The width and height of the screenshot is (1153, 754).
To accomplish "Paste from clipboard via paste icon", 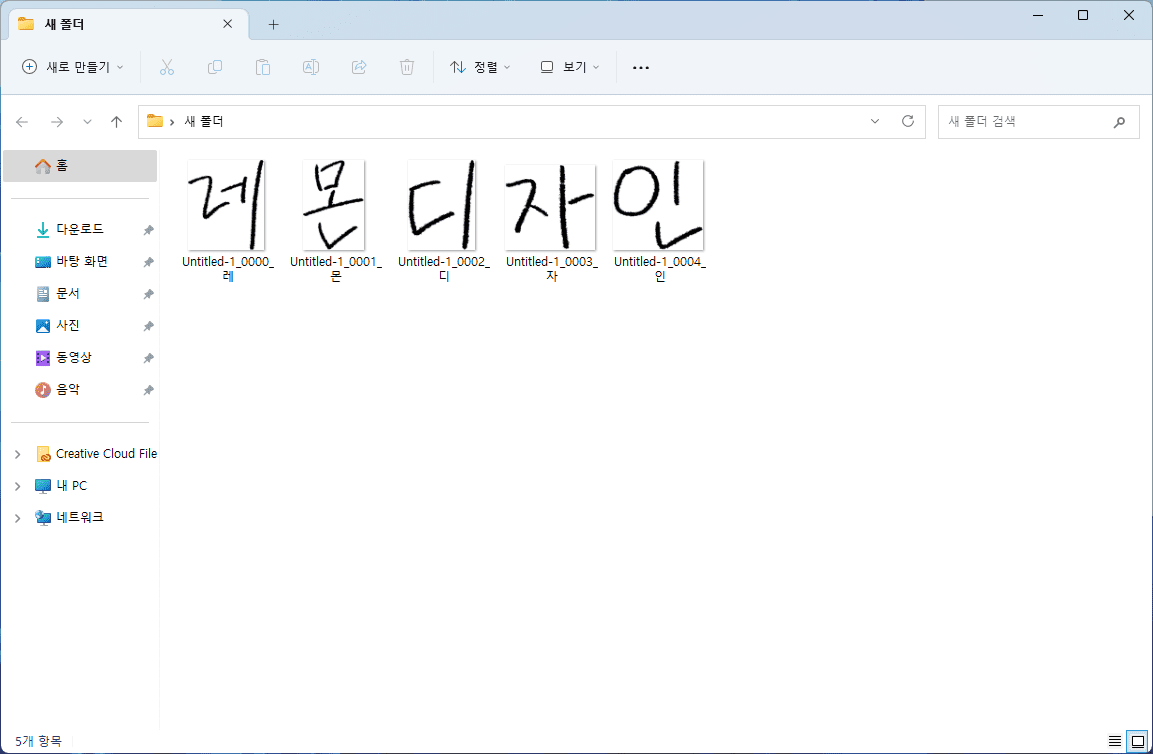I will [x=263, y=67].
